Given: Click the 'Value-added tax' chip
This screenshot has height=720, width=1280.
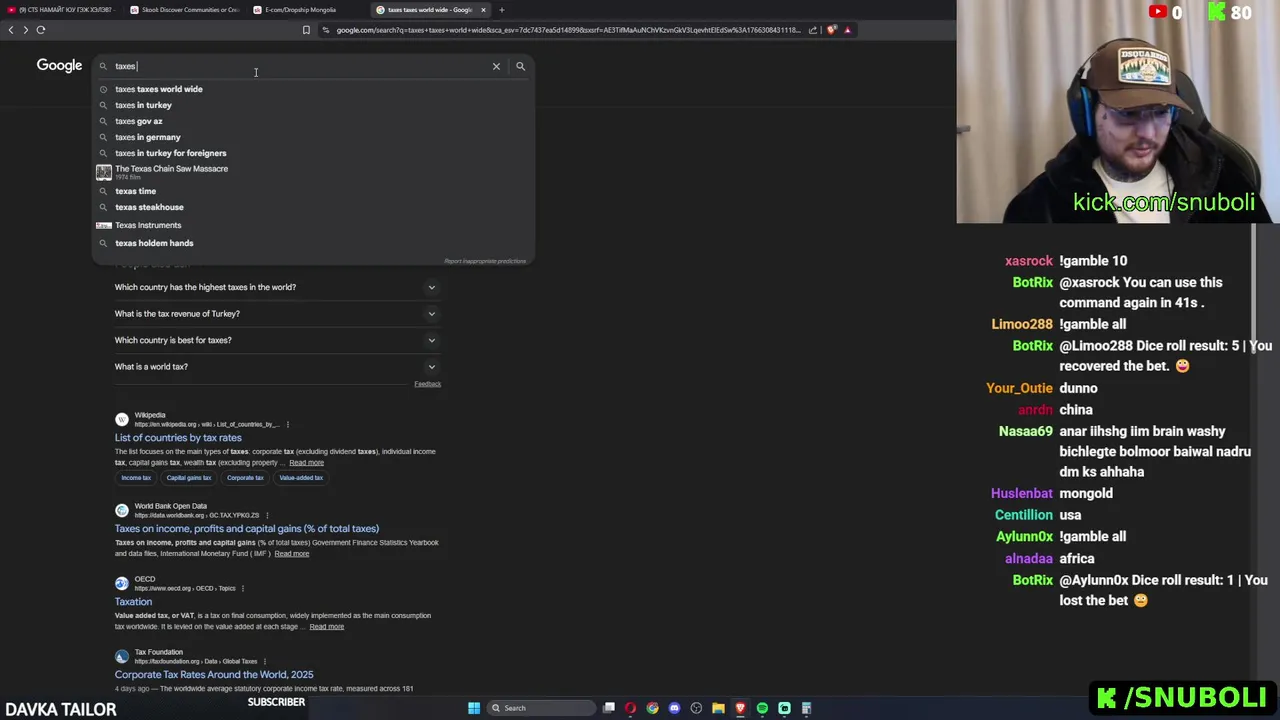Looking at the screenshot, I should click(x=301, y=478).
